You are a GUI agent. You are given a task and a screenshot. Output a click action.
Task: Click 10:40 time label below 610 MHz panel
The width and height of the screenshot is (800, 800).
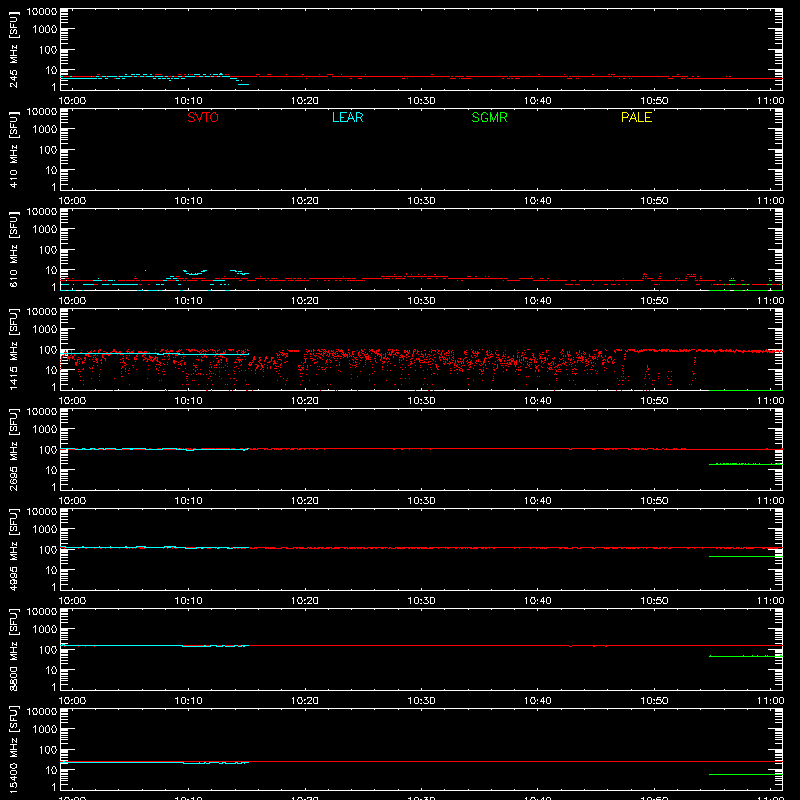[538, 301]
